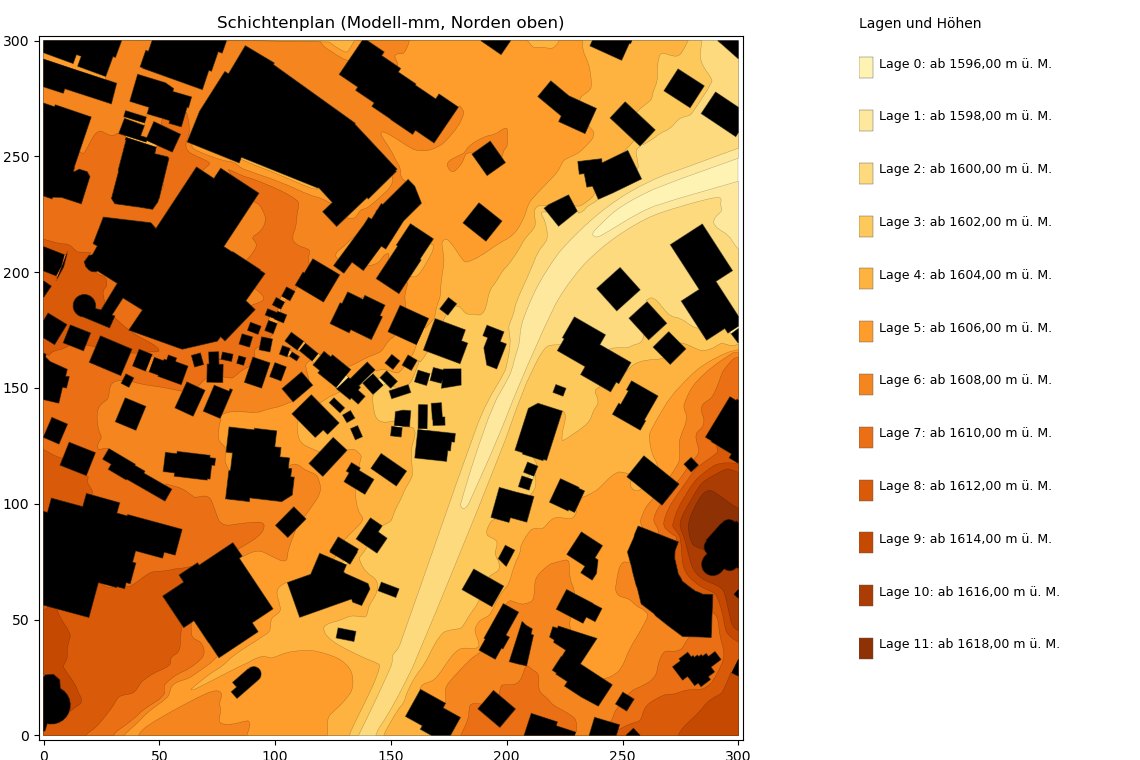Click the Lagen und Höhen legend heading
This screenshot has width=1140, height=760.
[920, 23]
